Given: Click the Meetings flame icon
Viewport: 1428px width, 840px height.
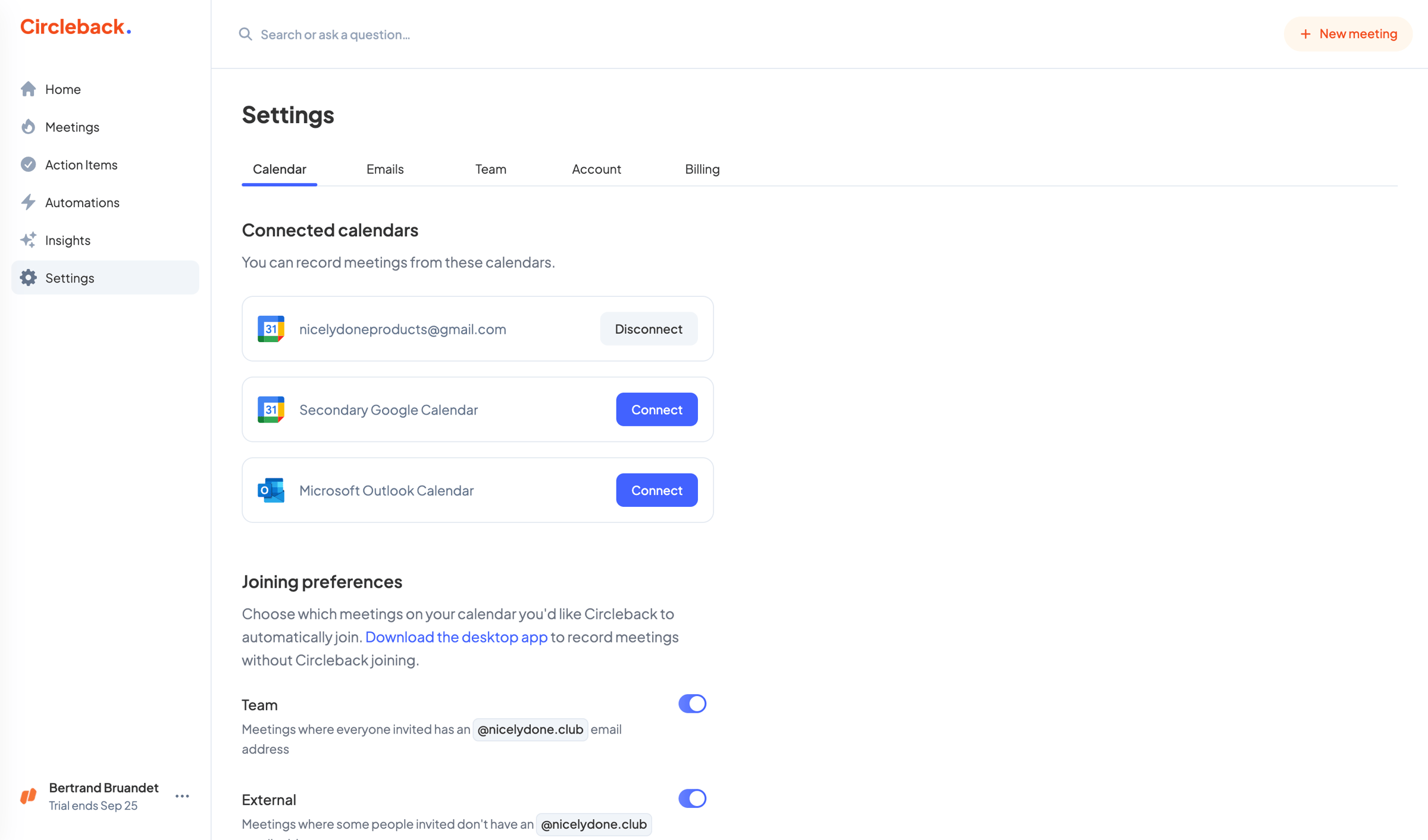Looking at the screenshot, I should coord(28,127).
